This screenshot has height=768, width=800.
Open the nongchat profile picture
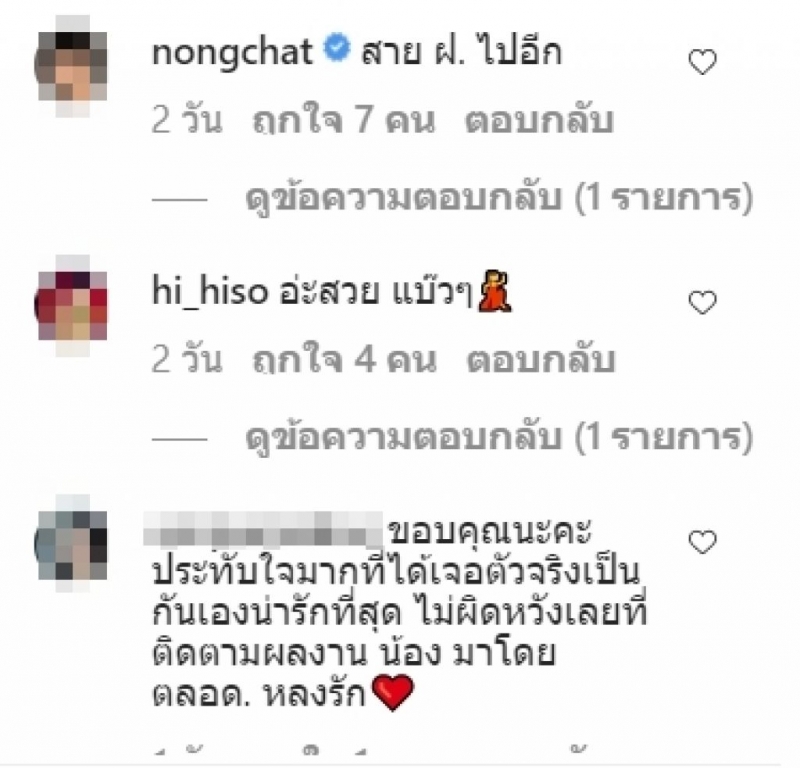72,66
